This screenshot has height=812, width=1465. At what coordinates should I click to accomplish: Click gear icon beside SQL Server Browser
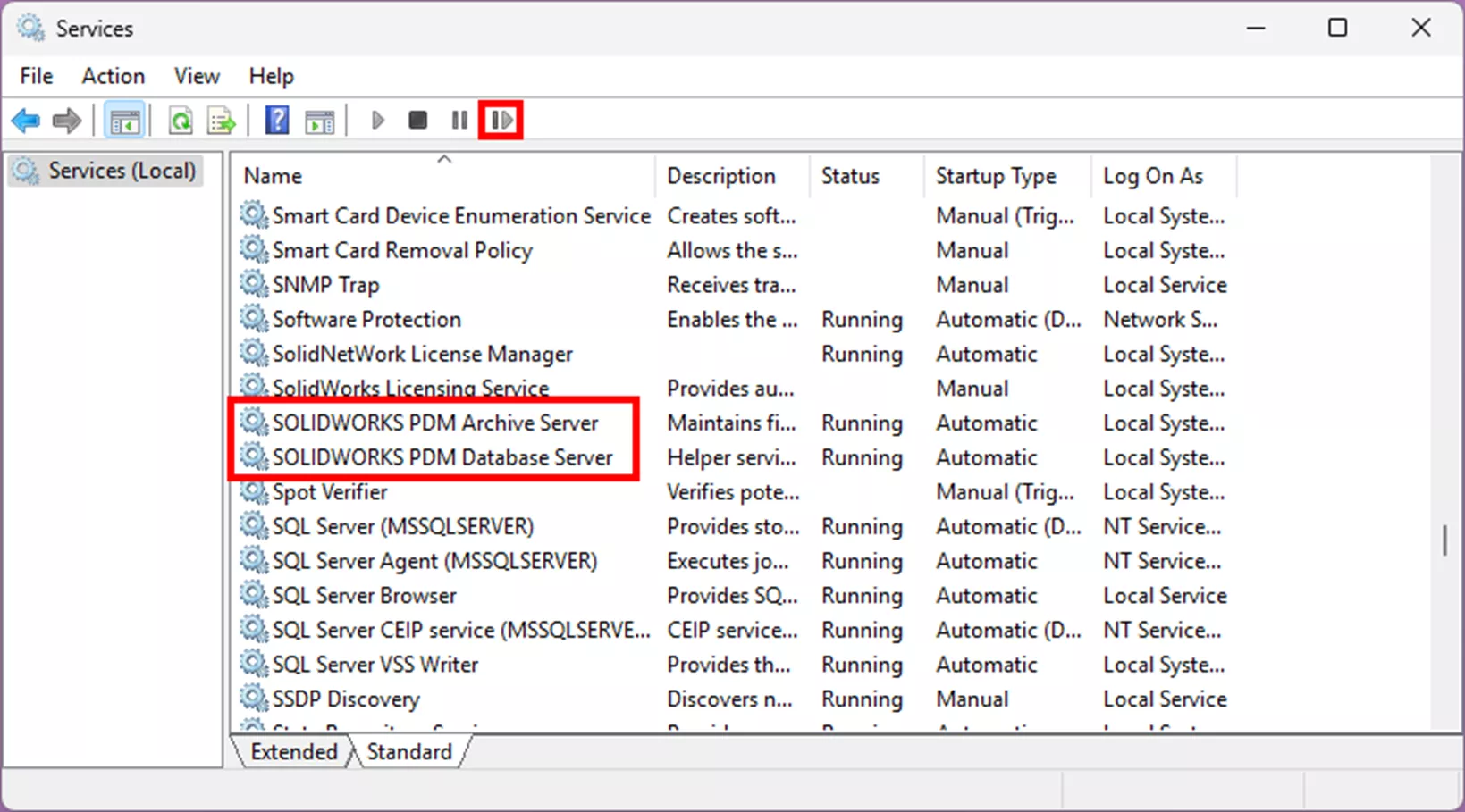click(254, 595)
